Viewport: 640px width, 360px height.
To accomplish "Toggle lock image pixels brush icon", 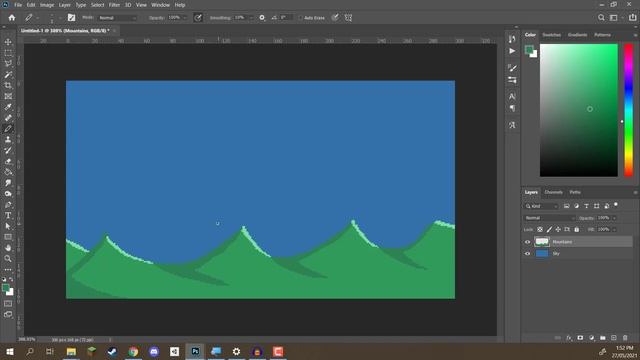I will pyautogui.click(x=549, y=229).
